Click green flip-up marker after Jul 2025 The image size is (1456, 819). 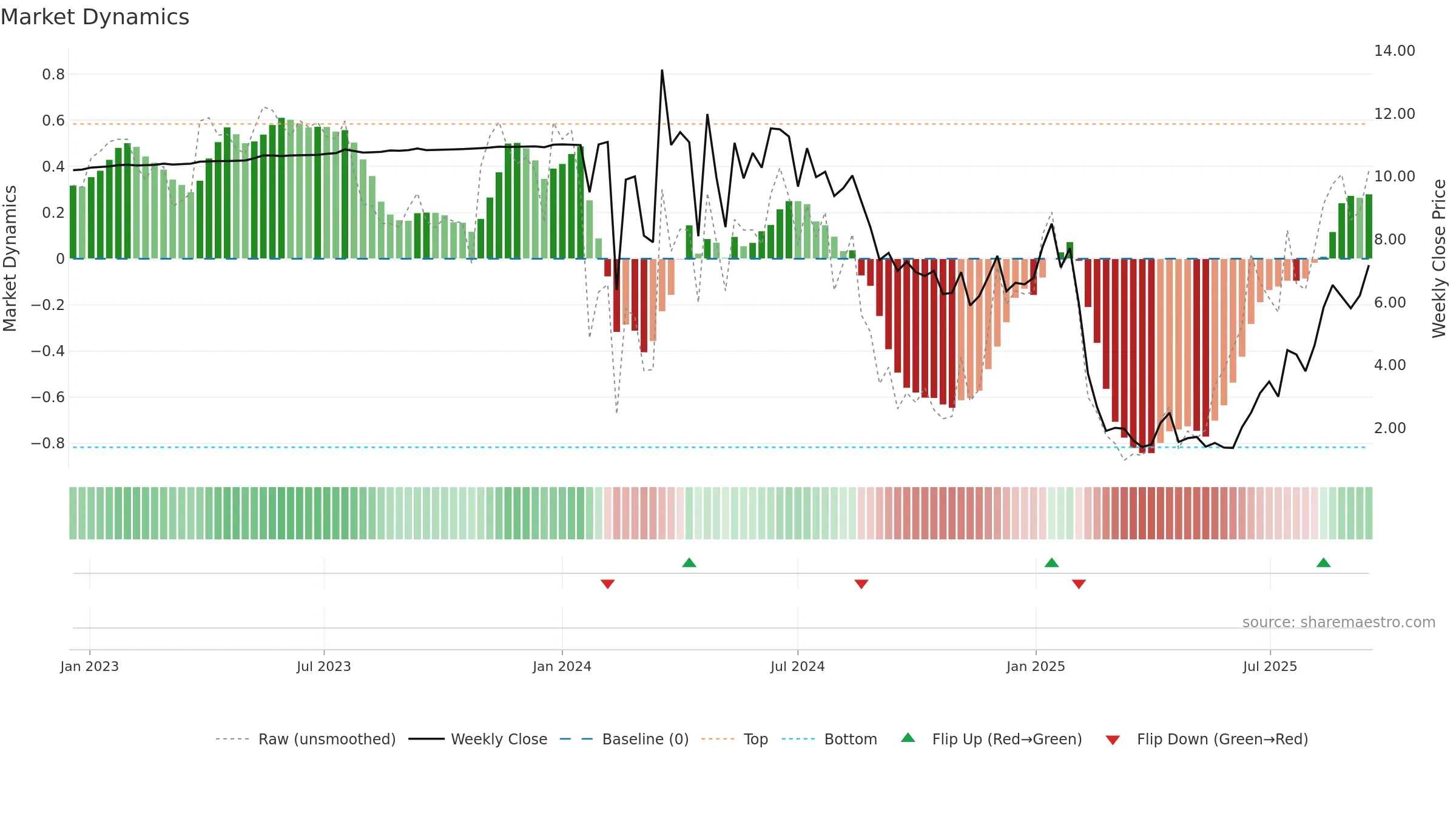[x=1324, y=562]
